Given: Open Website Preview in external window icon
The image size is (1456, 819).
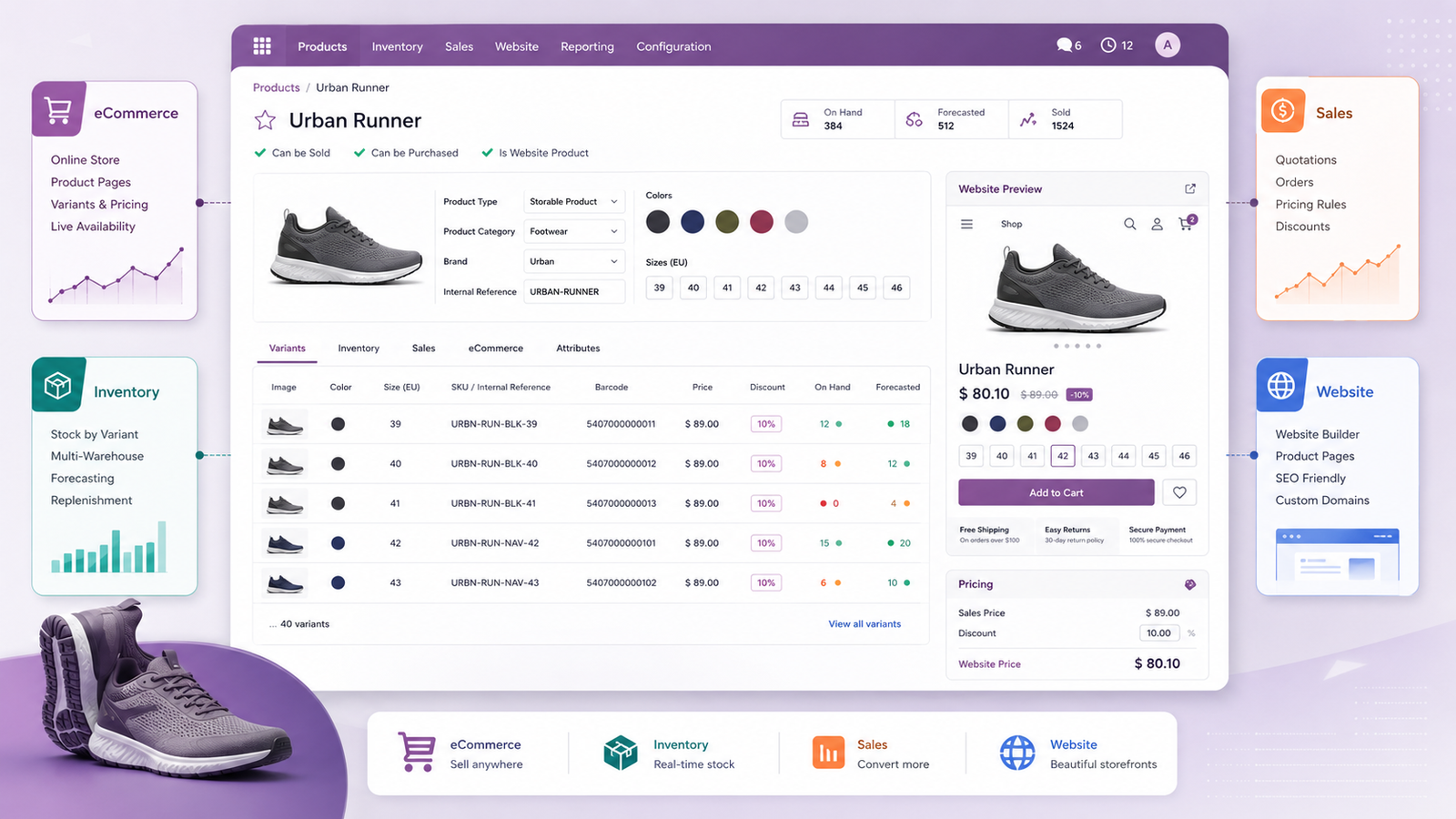Looking at the screenshot, I should pyautogui.click(x=1190, y=188).
